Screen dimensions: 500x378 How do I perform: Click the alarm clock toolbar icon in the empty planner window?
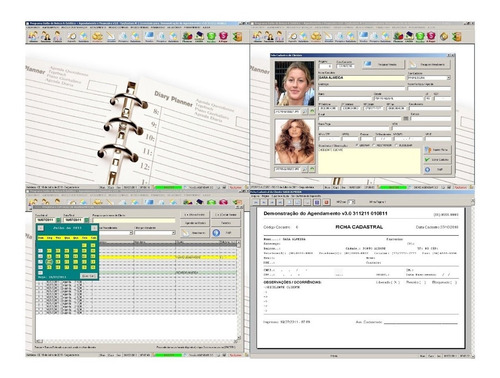point(72,36)
